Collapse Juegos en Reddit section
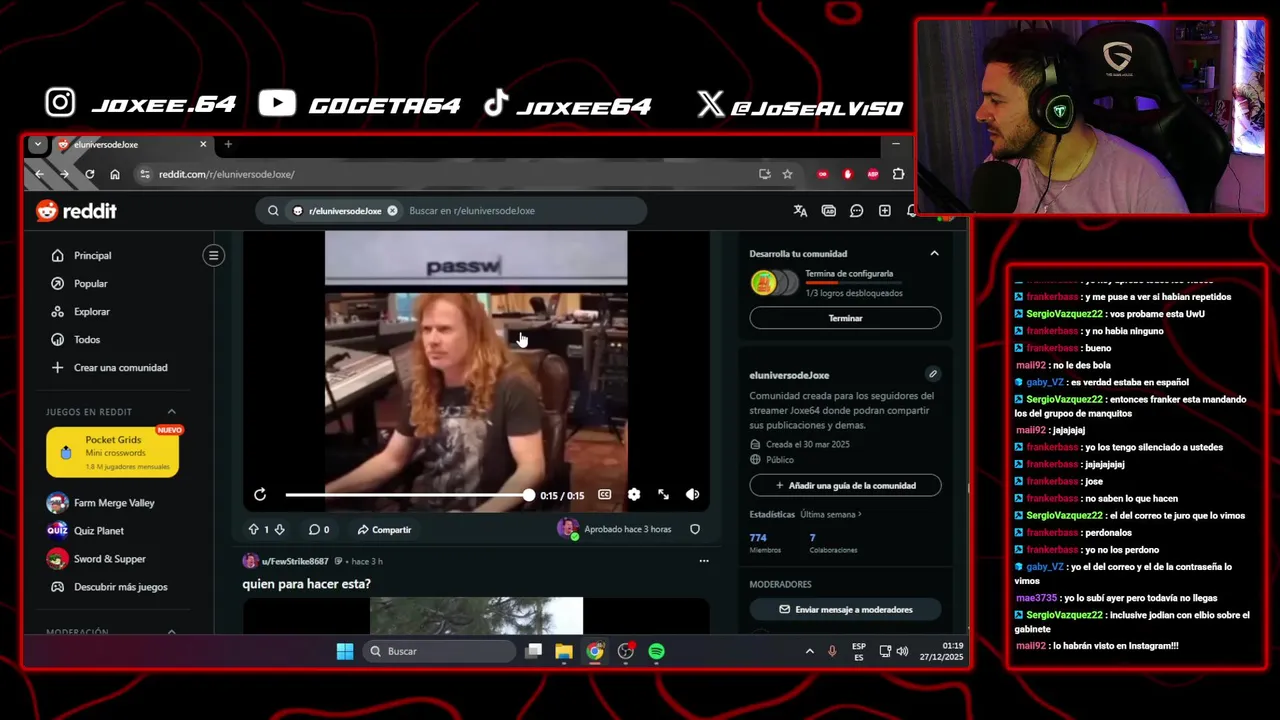Image resolution: width=1280 pixels, height=720 pixels. coord(171,412)
